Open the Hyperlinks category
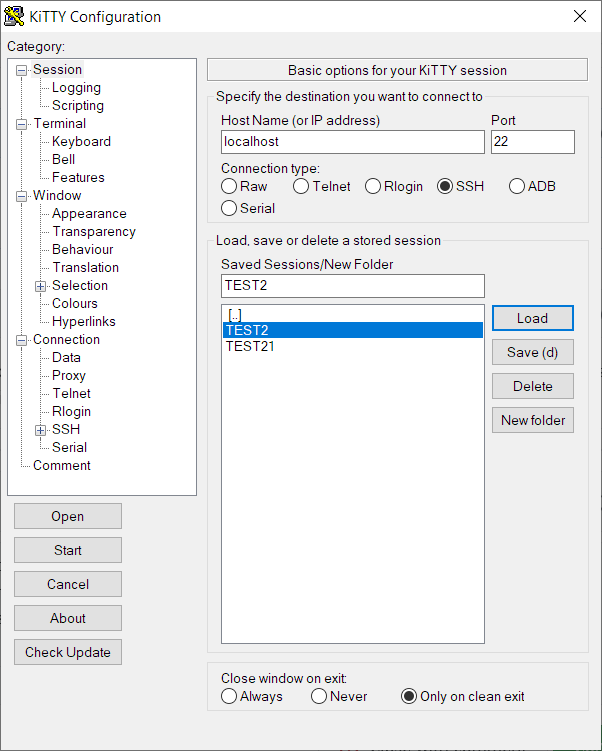The width and height of the screenshot is (602, 751). 84,321
